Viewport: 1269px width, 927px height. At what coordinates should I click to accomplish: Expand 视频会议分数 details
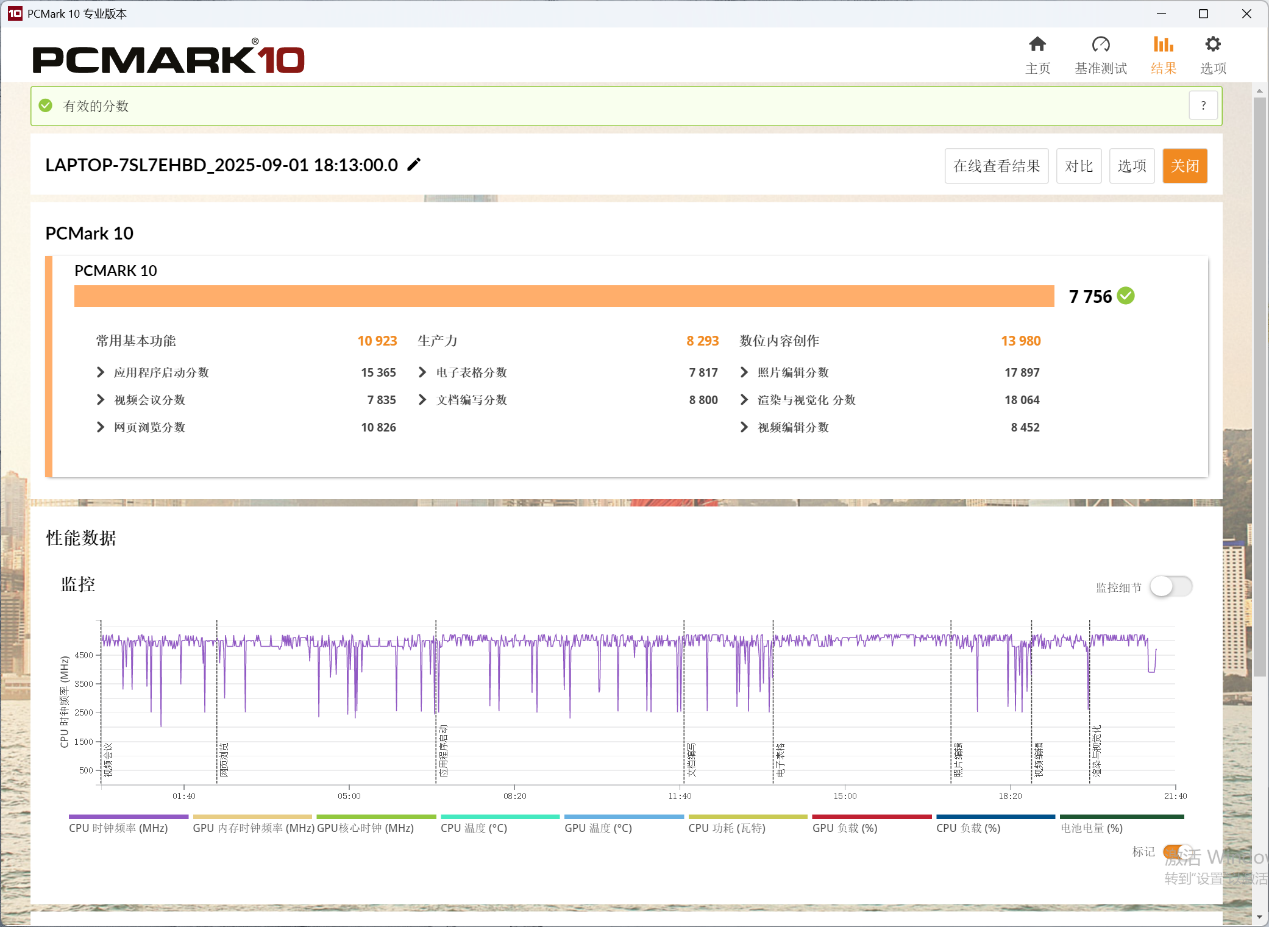(101, 400)
